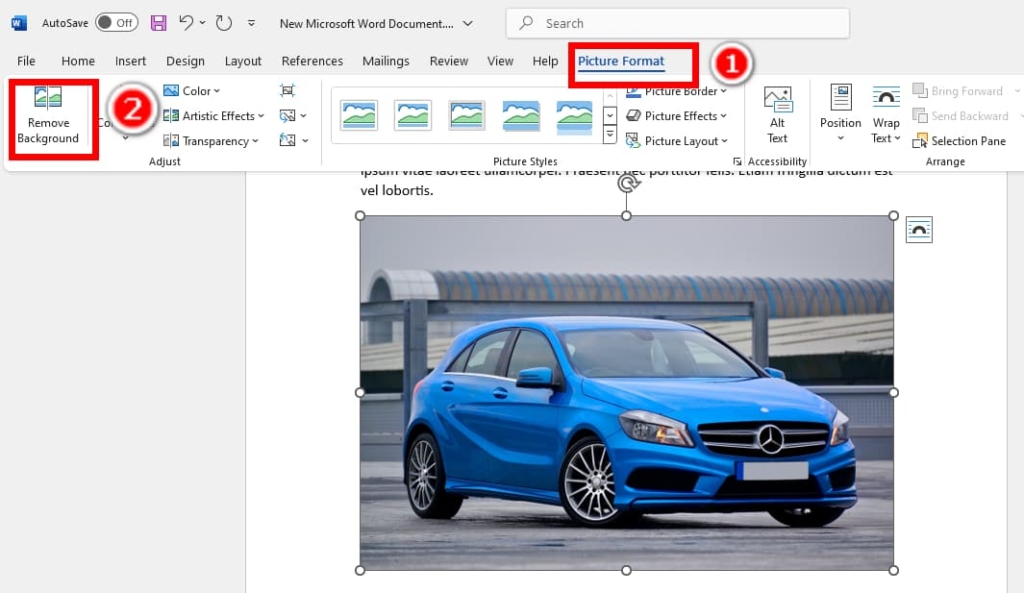
Task: Click inside the Search box
Action: [676, 22]
